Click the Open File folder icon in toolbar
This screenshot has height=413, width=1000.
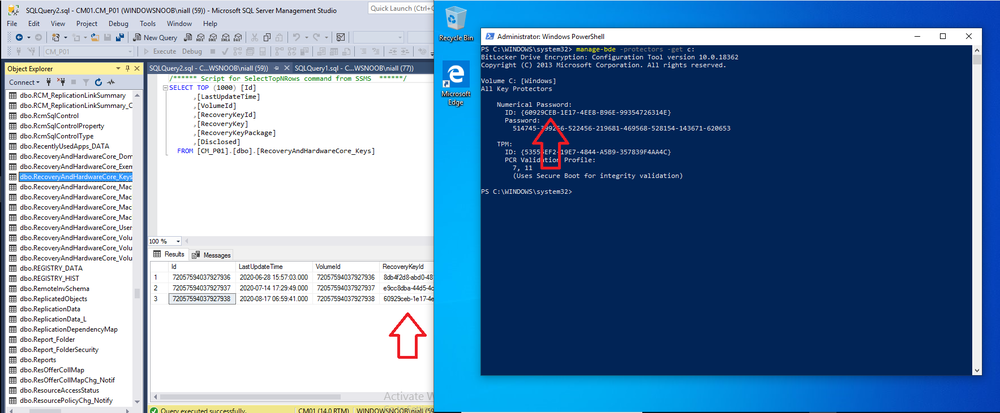95,38
